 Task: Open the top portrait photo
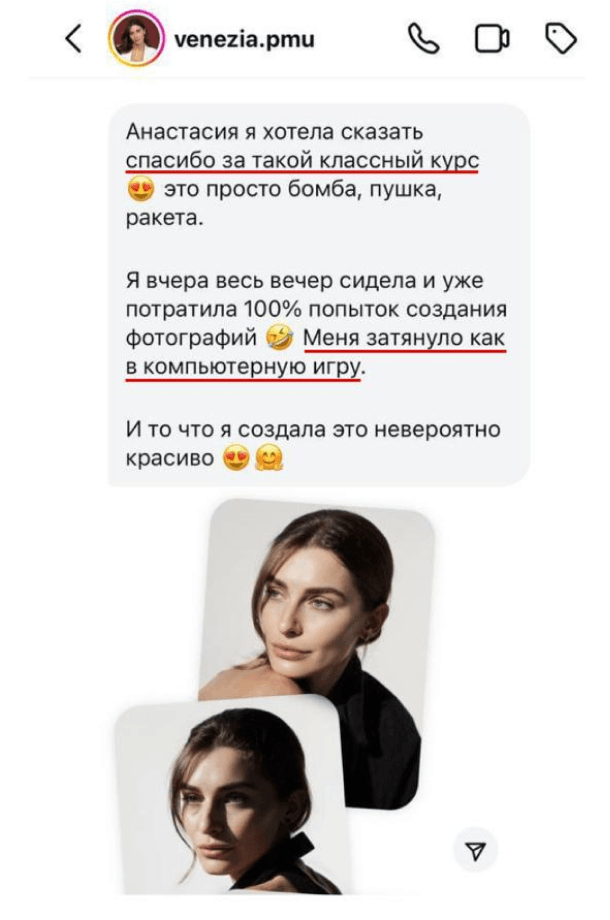[x=317, y=651]
